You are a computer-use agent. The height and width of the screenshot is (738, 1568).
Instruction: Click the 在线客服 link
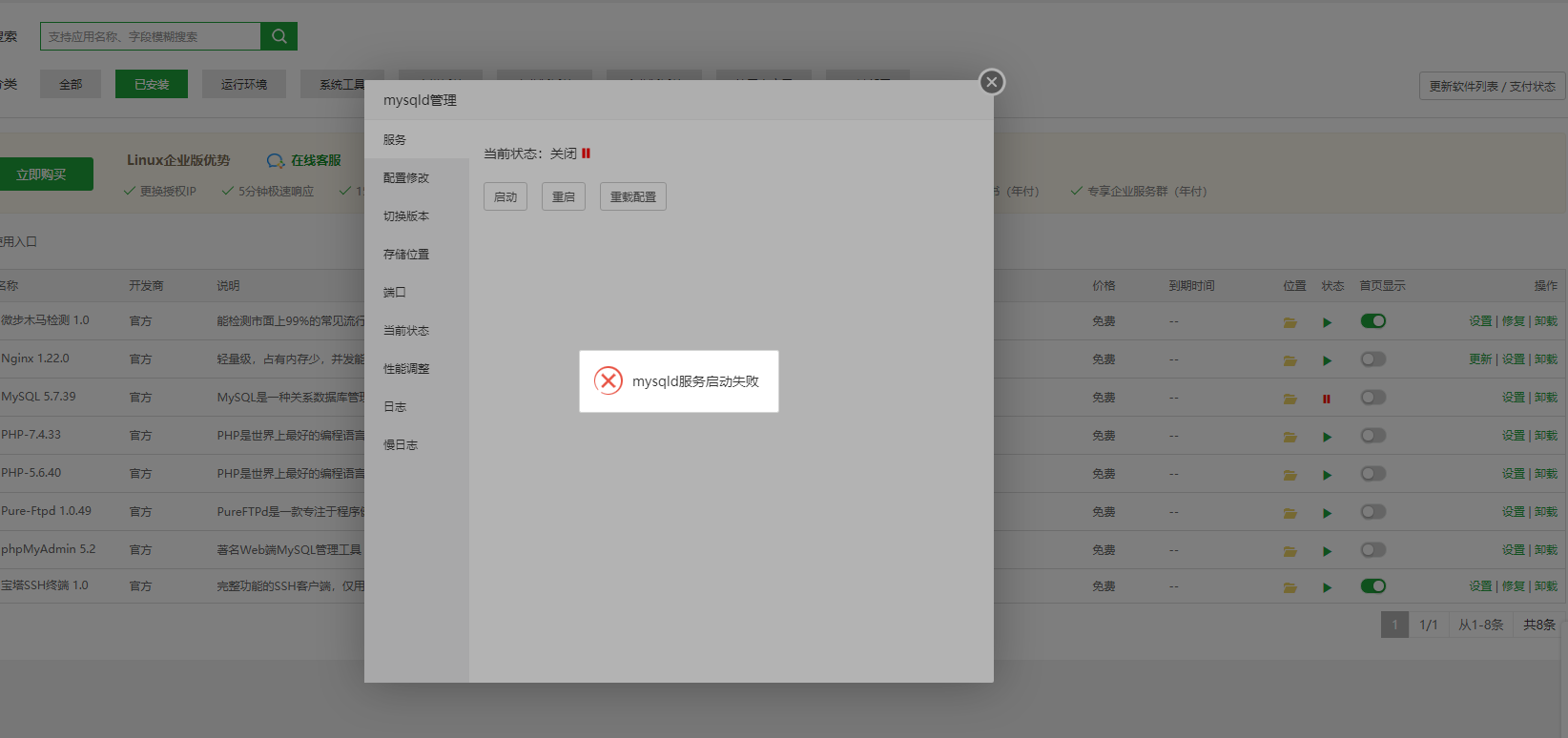coord(316,160)
